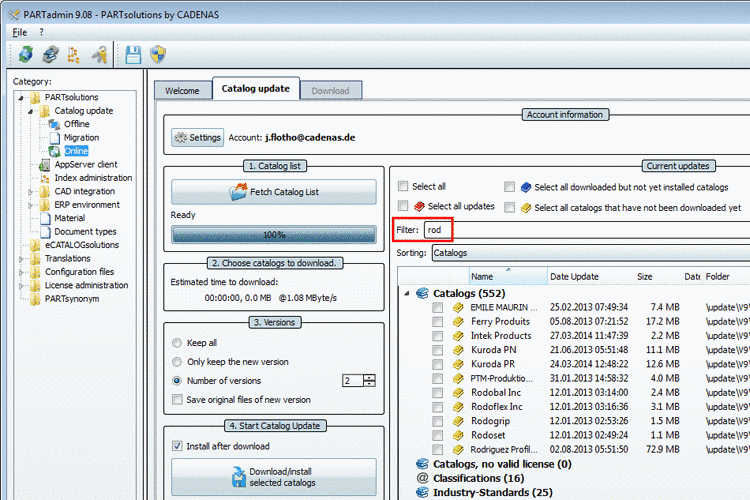Open the Sorting Catalogs dropdown
The height and width of the screenshot is (500, 750).
click(591, 253)
